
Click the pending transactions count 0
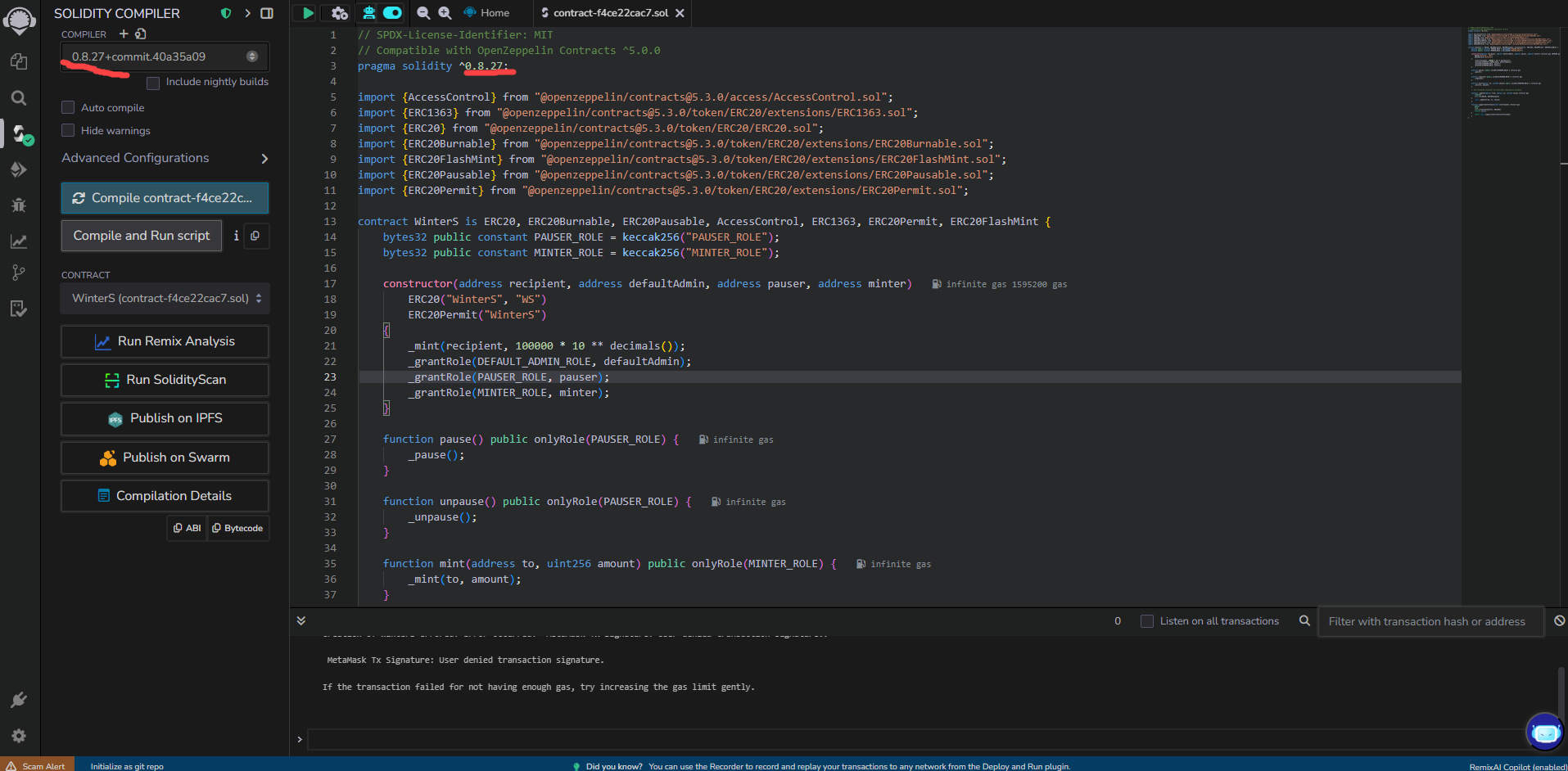point(1118,621)
